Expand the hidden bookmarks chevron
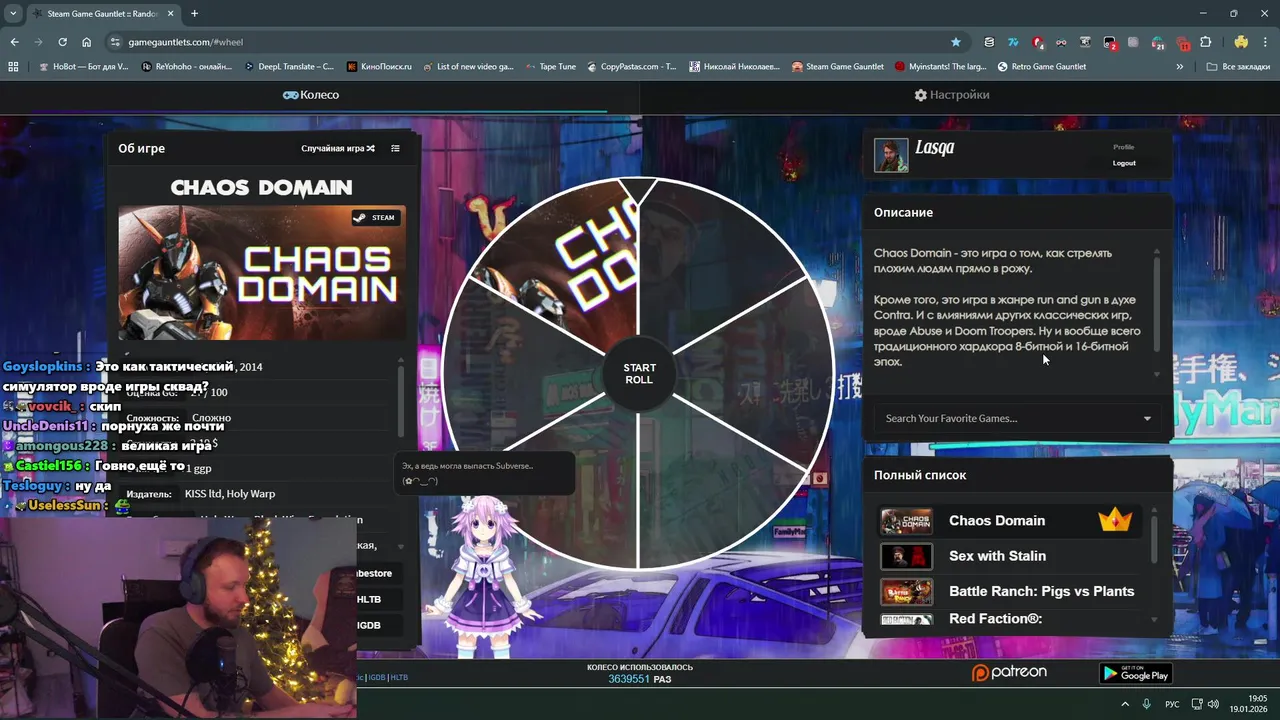This screenshot has width=1280, height=720. coord(1180,67)
